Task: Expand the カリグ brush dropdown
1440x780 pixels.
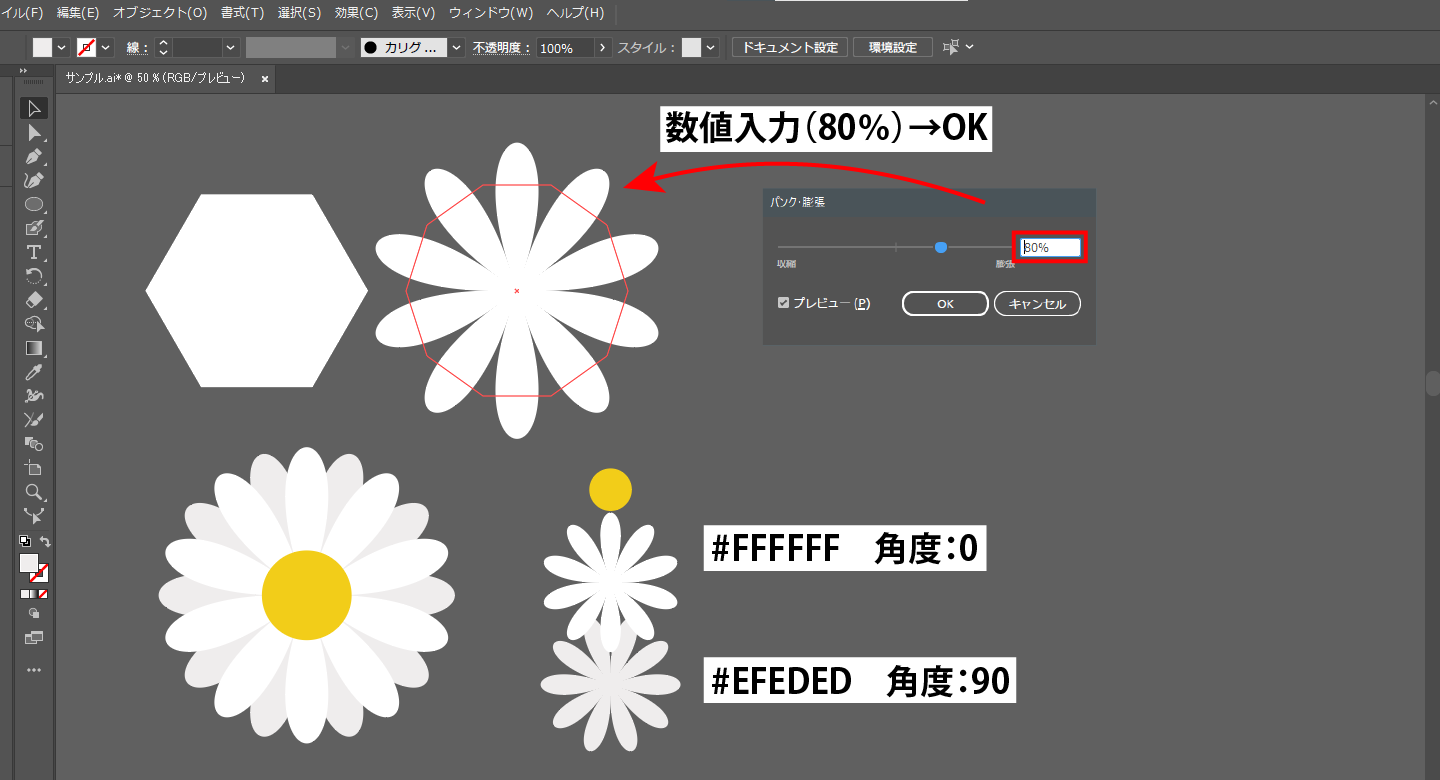Action: point(455,46)
